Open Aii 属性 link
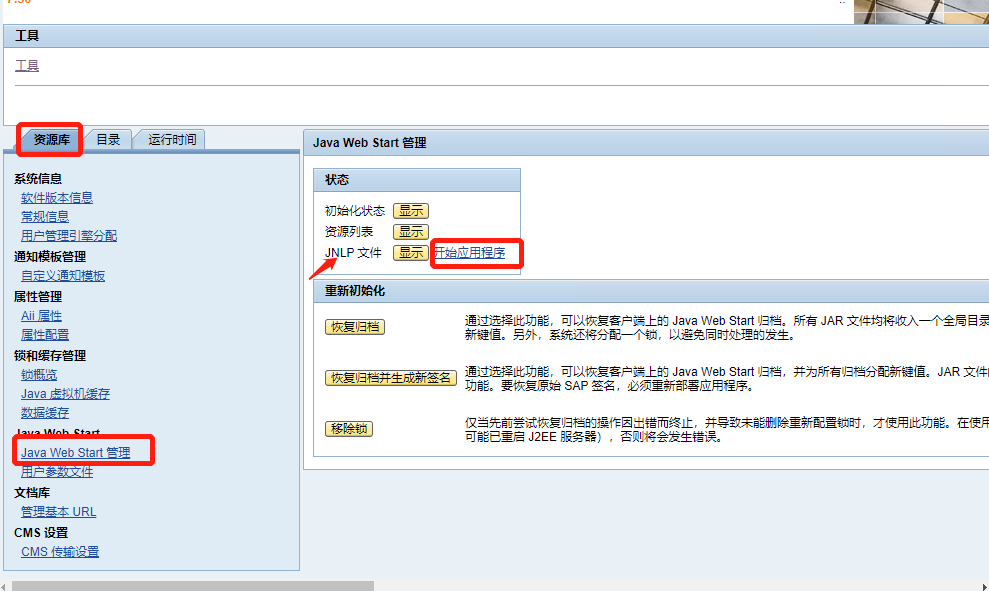Screen dimensions: 989x591 coord(41,315)
